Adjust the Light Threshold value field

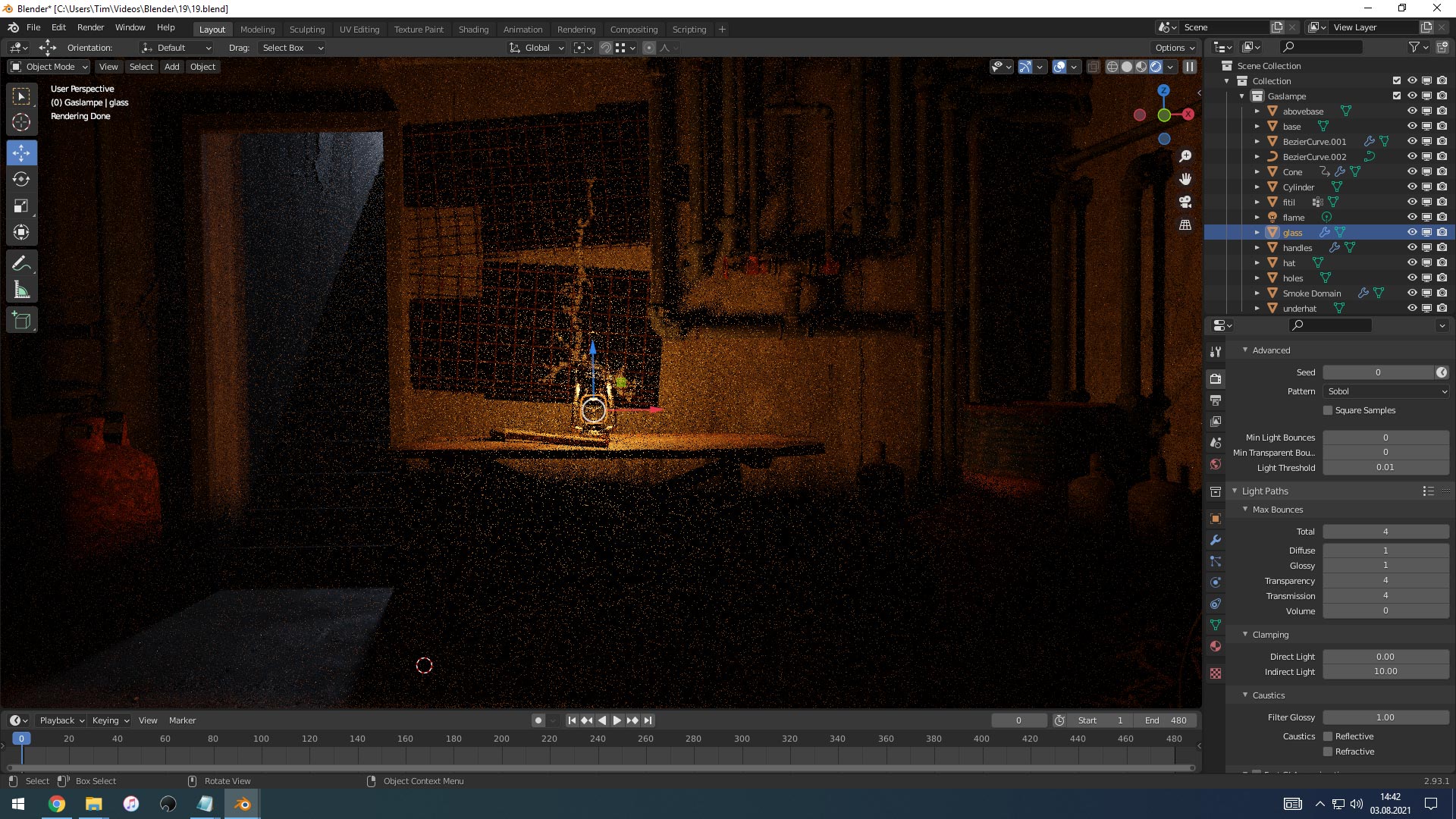[x=1385, y=468]
